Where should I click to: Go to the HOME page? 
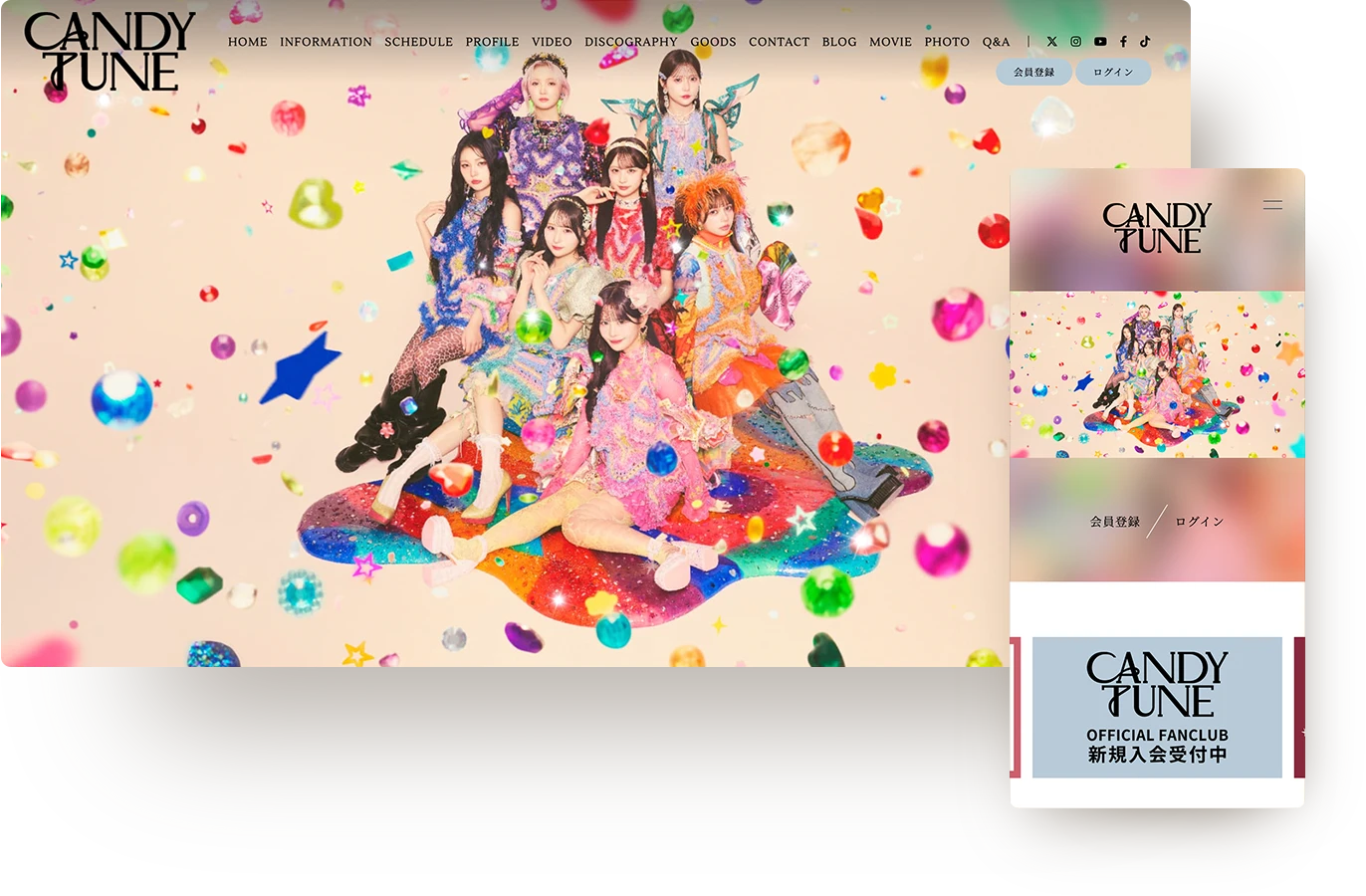(x=248, y=42)
